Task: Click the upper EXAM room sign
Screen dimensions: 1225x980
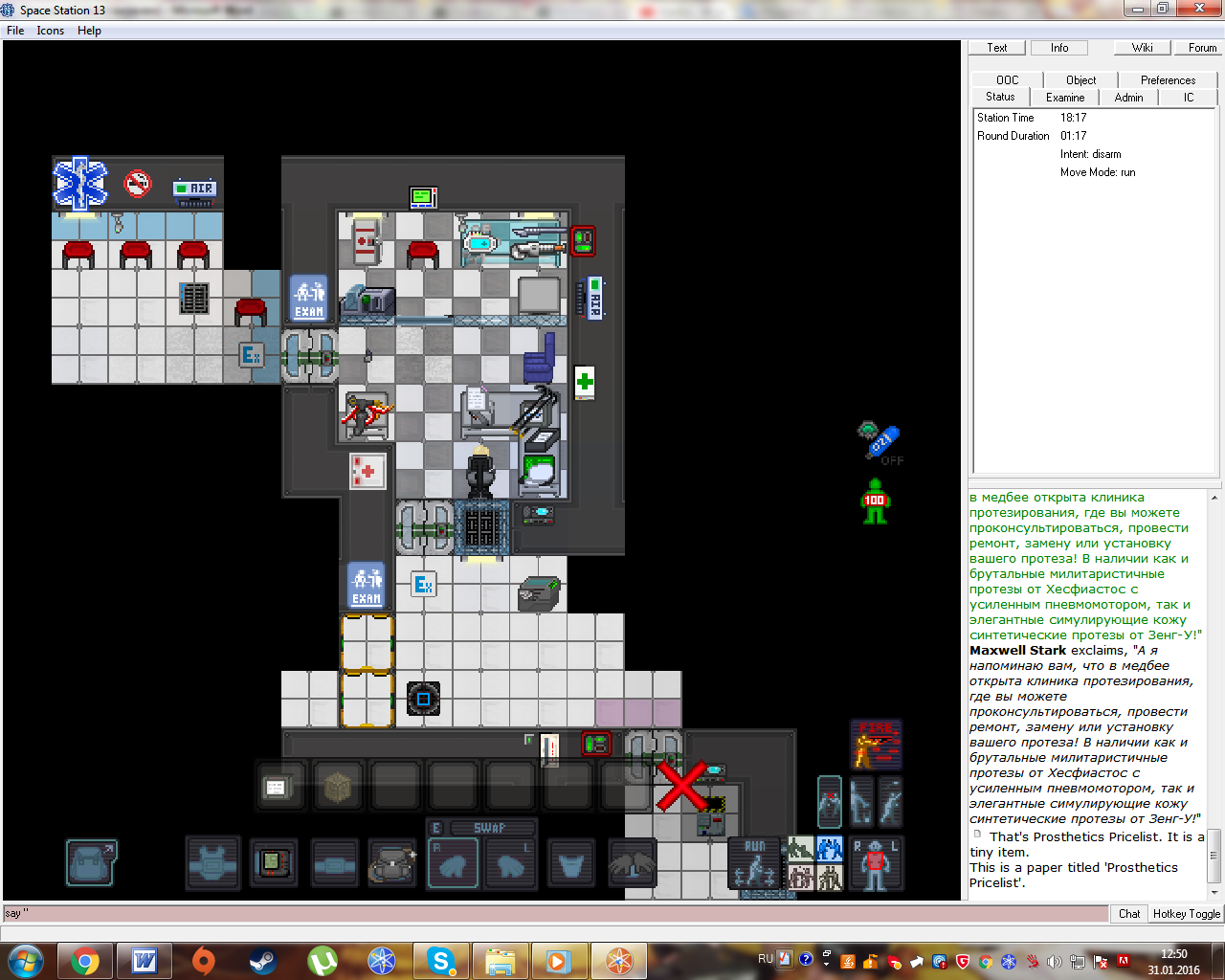Action: 309,298
